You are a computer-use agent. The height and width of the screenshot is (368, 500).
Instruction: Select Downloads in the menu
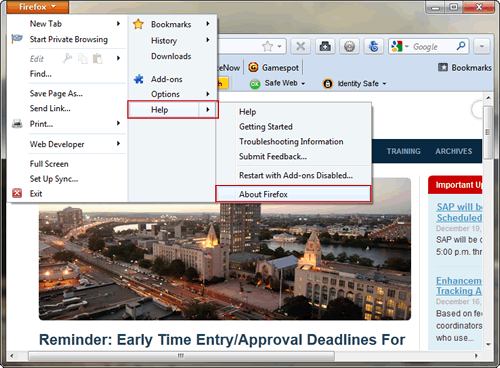coord(171,56)
